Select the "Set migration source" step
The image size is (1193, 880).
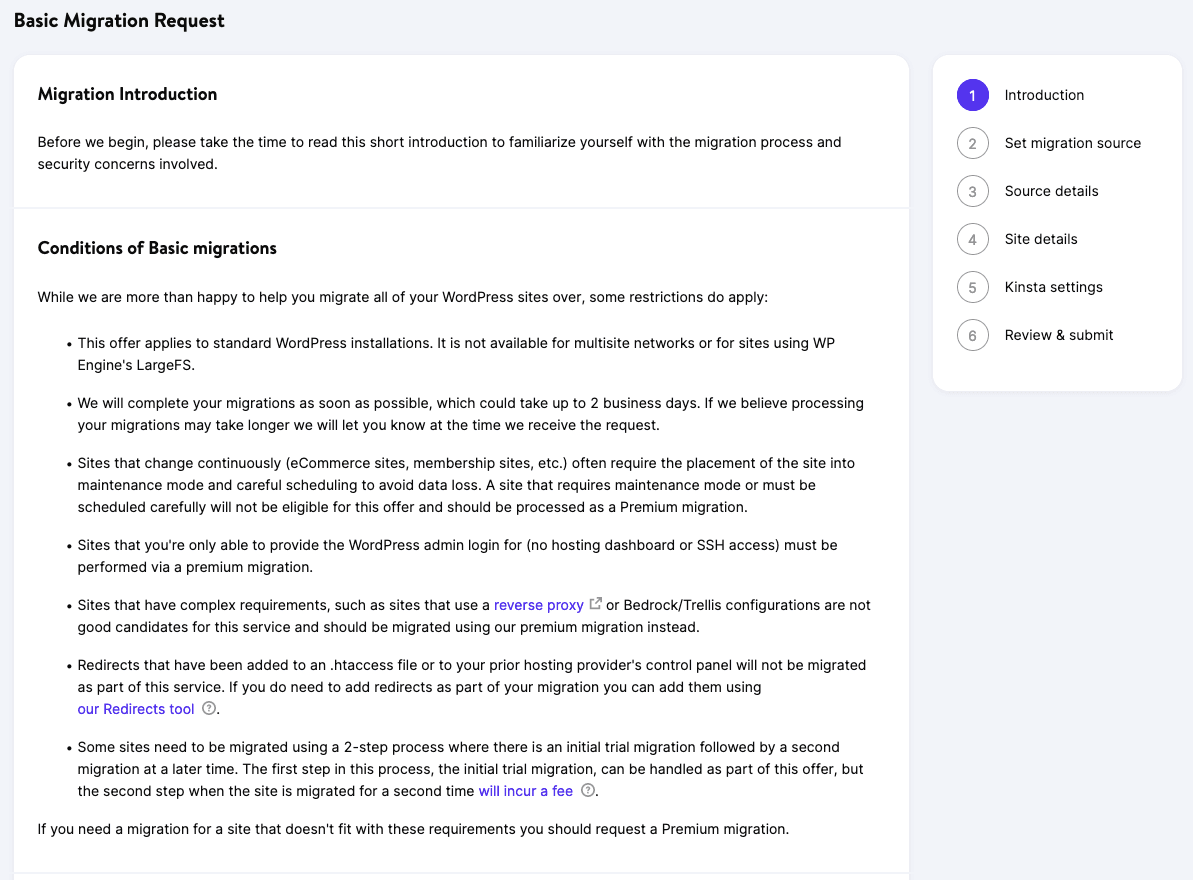pos(1072,143)
